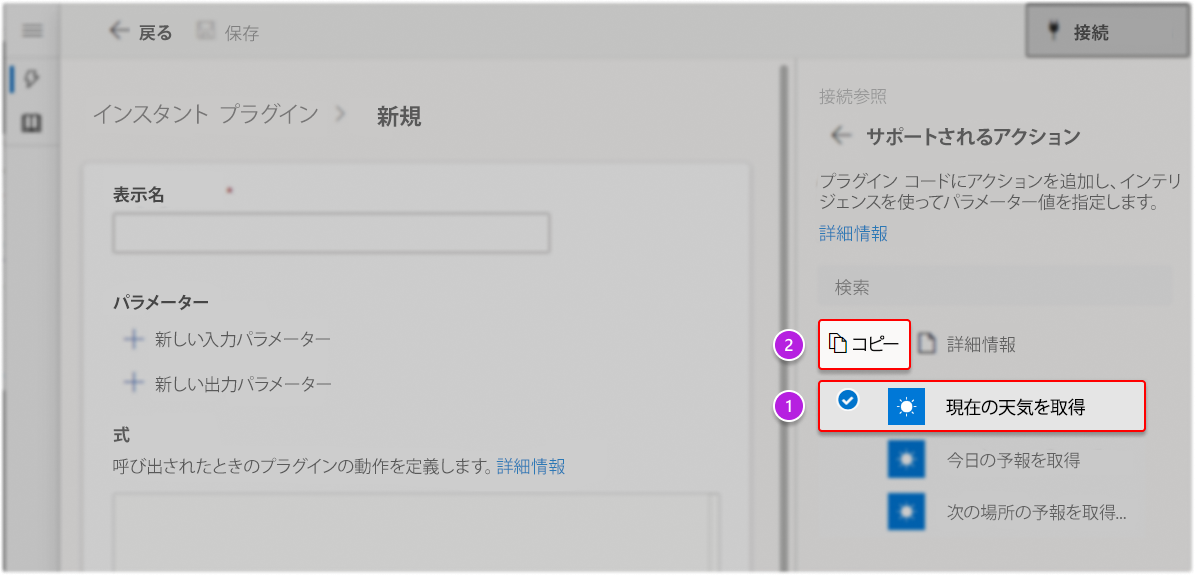Image resolution: width=1195 pixels, height=575 pixels.
Task: Click the 検索 search box
Action: pos(995,287)
